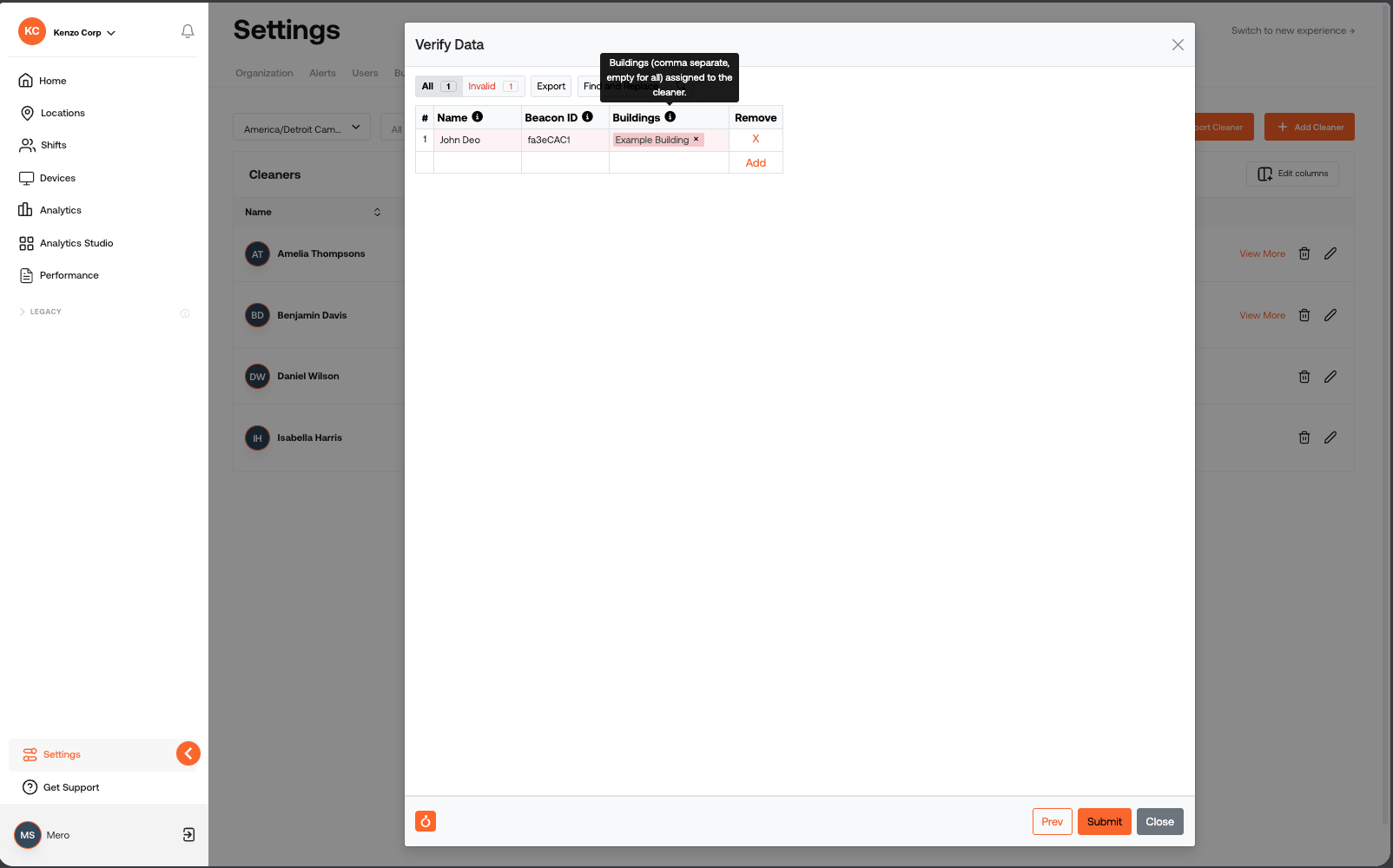Edit Benjamin Davis with the pencil icon
The height and width of the screenshot is (868, 1393).
click(x=1330, y=315)
